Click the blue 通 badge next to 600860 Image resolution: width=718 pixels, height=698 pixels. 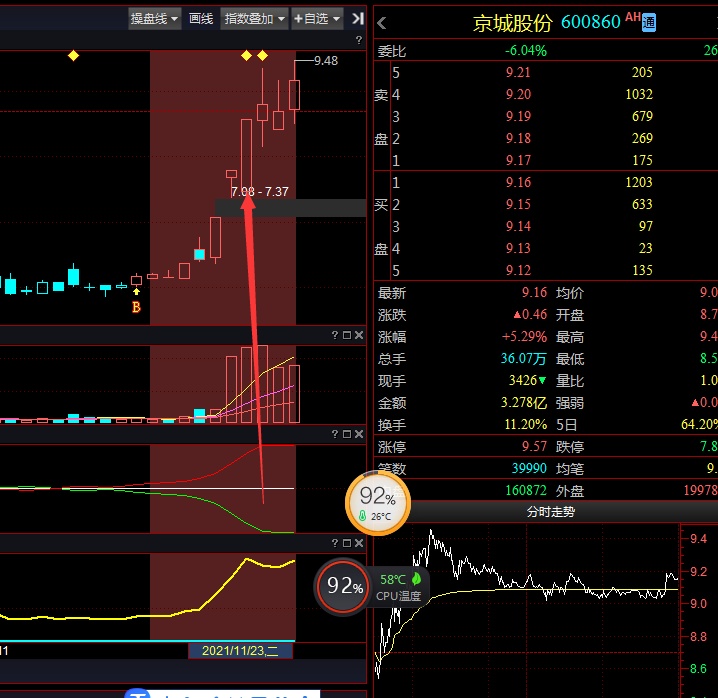[x=648, y=23]
